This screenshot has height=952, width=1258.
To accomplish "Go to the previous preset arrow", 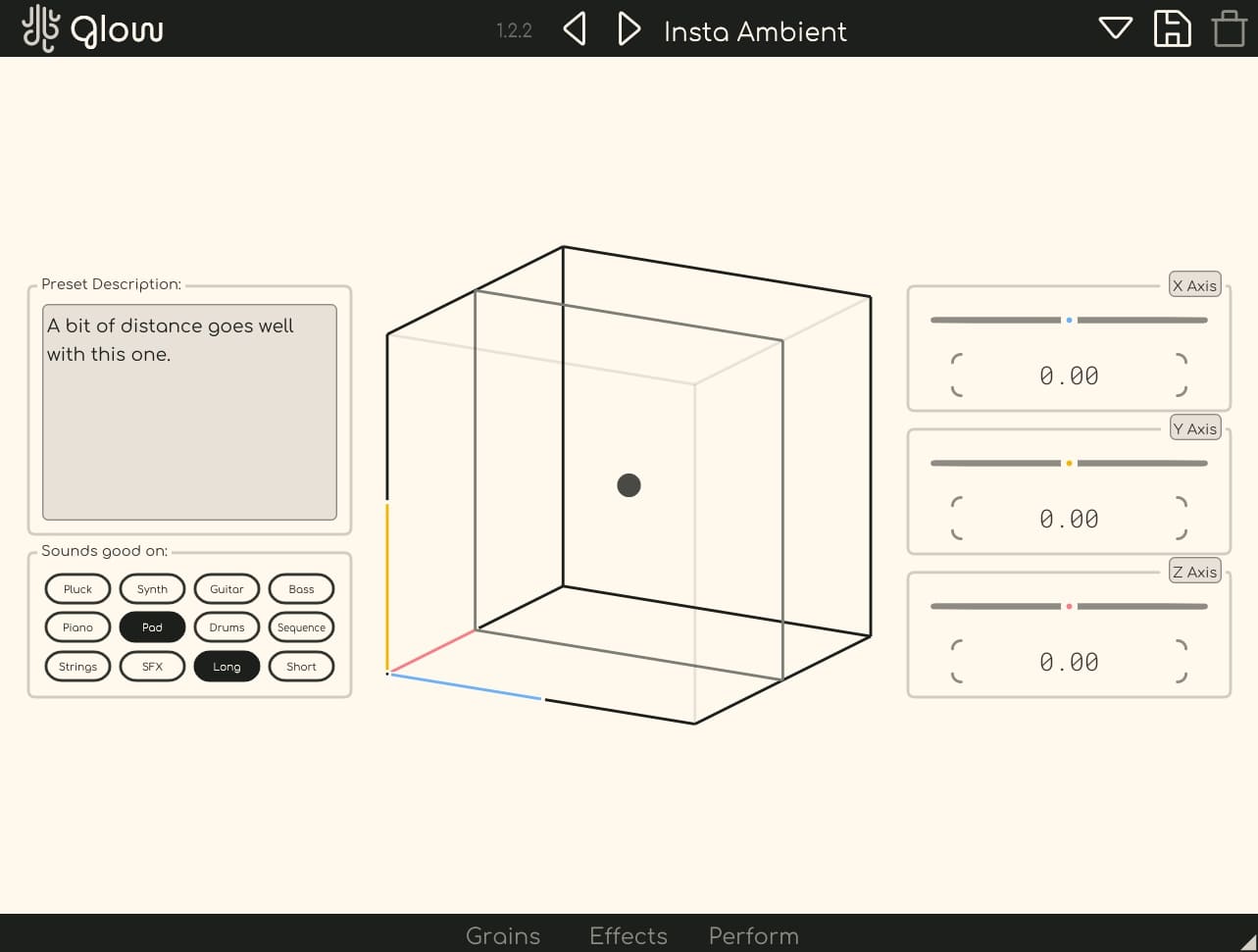I will 574,29.
